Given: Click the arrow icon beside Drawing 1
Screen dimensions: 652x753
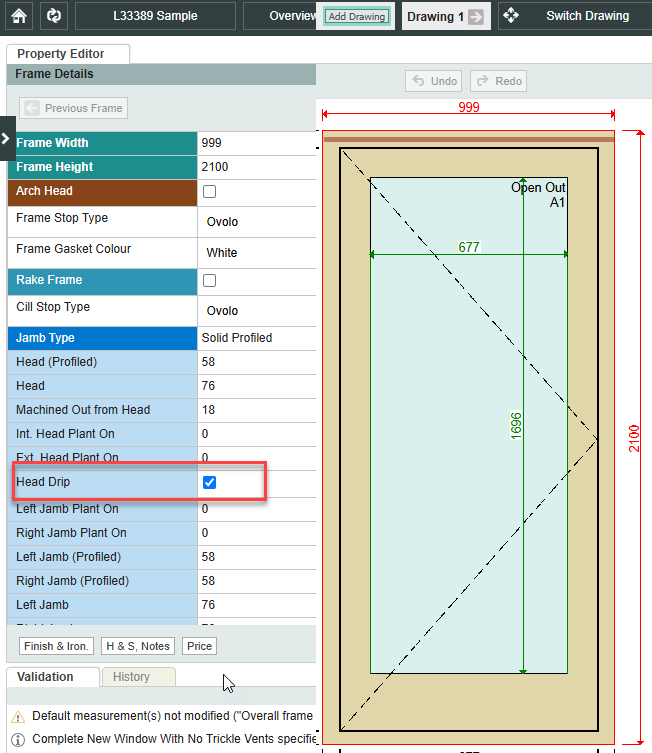Looking at the screenshot, I should [476, 16].
